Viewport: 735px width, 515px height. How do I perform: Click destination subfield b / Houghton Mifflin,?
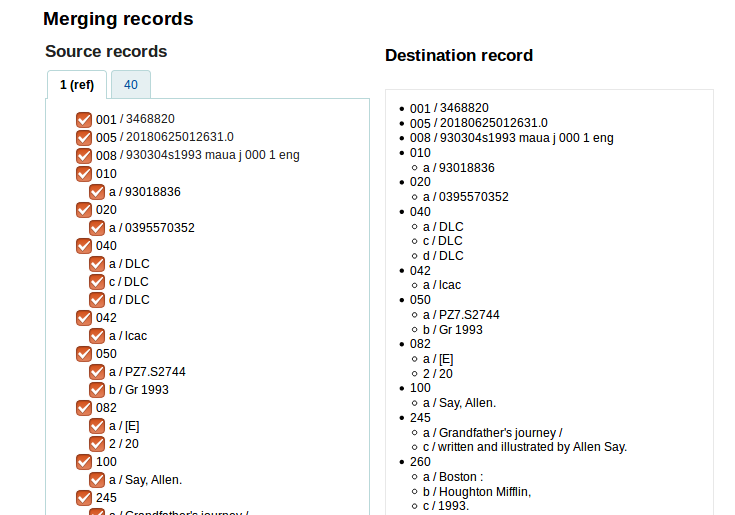coord(477,492)
